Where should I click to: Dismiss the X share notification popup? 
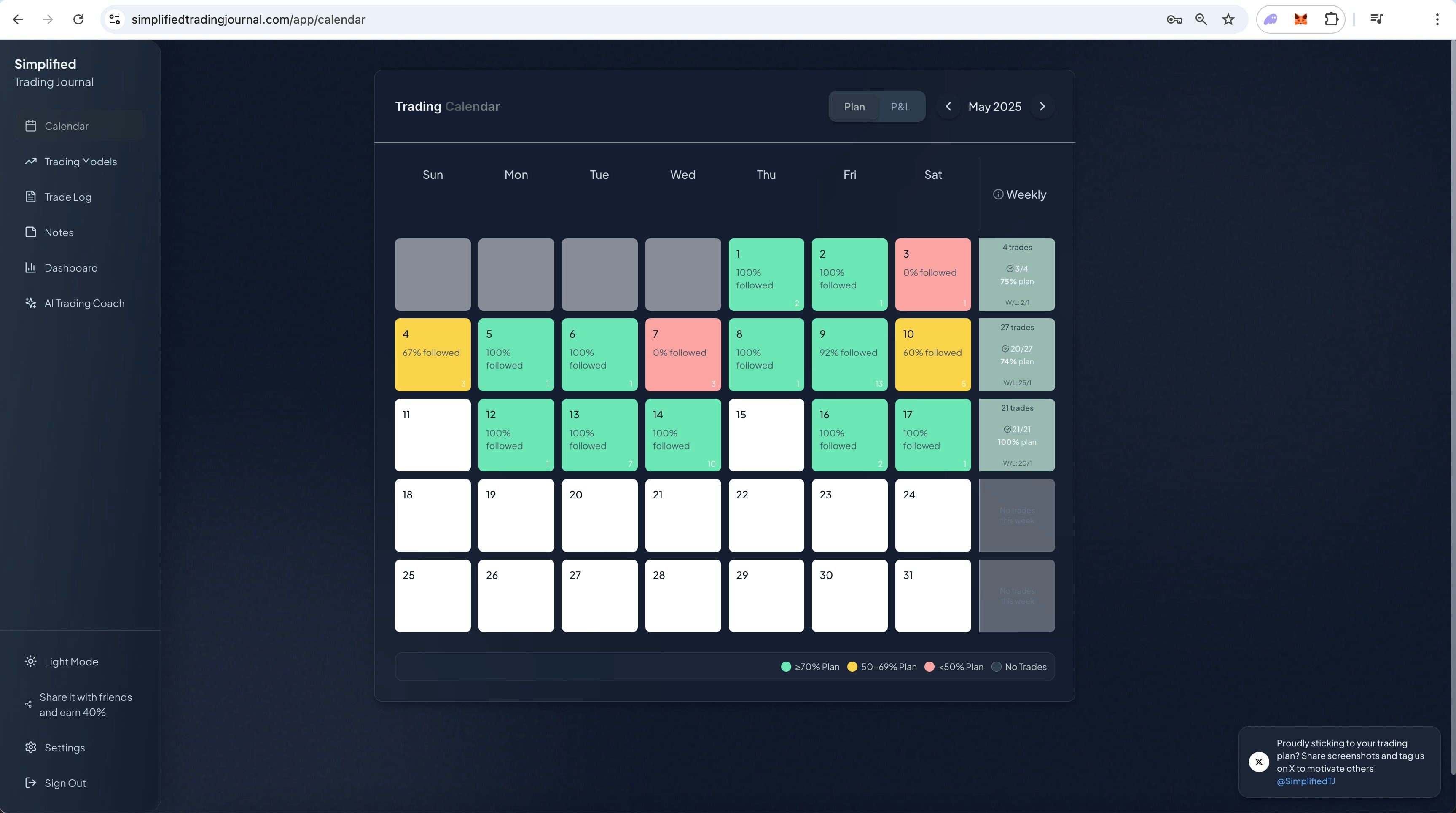[x=1259, y=762]
